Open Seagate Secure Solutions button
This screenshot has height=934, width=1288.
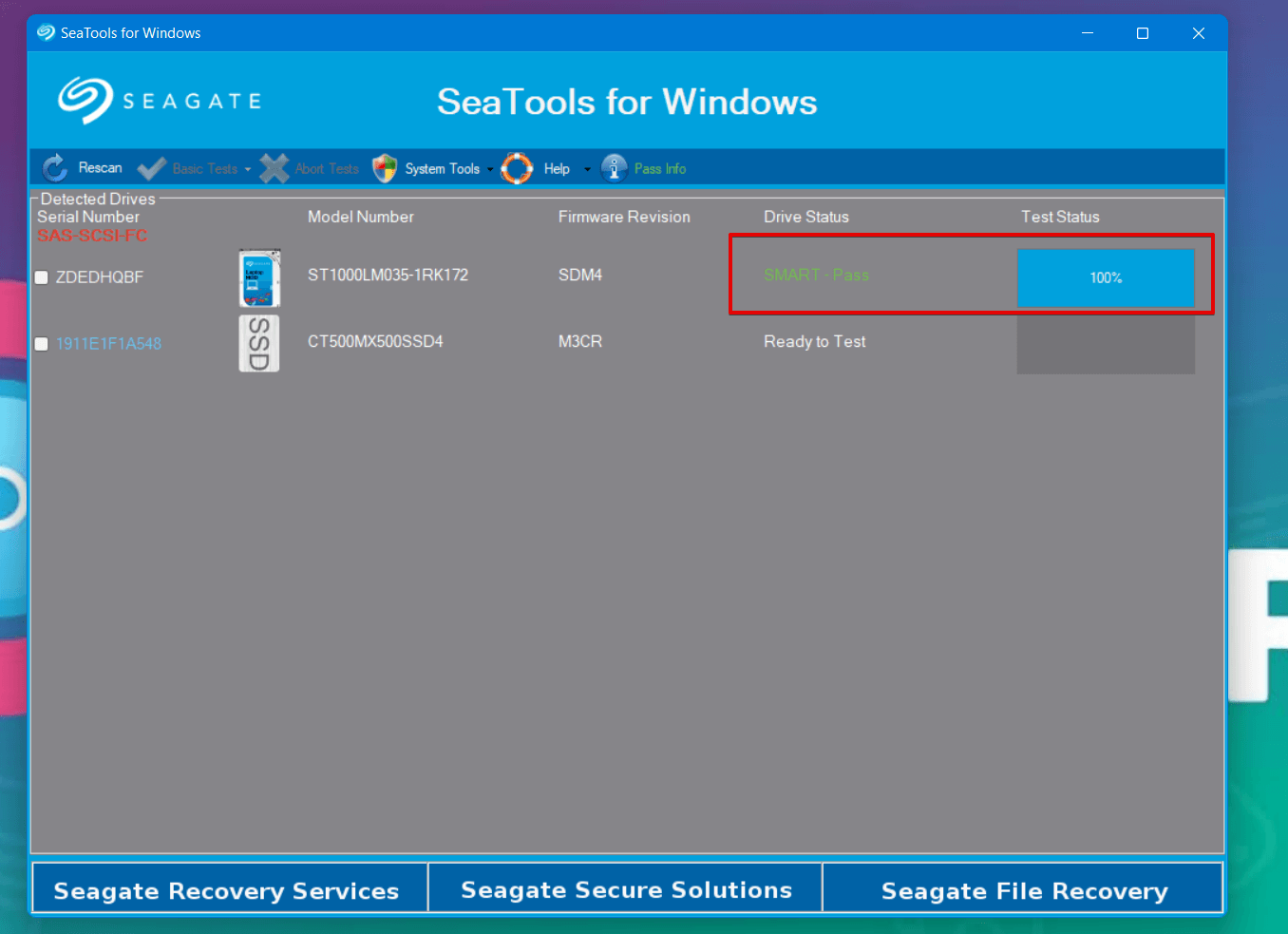point(626,887)
